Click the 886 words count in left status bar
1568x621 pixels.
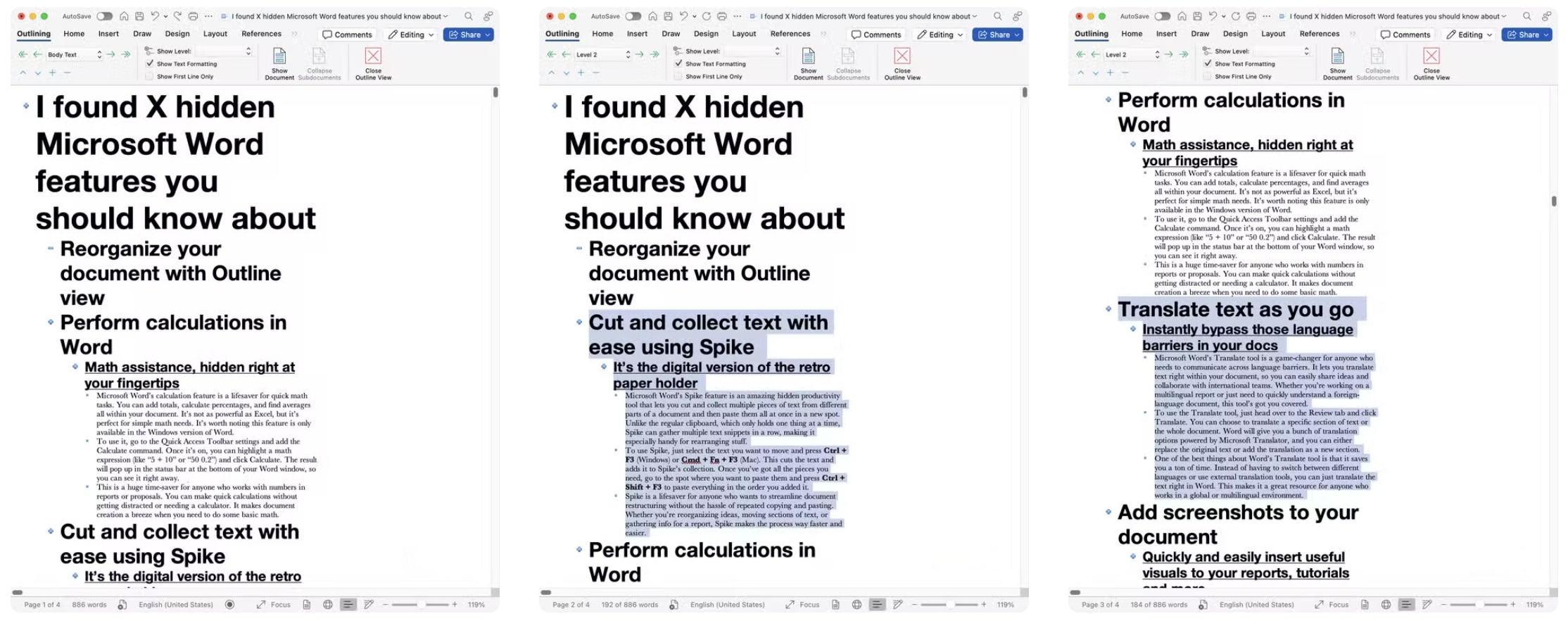click(x=89, y=605)
